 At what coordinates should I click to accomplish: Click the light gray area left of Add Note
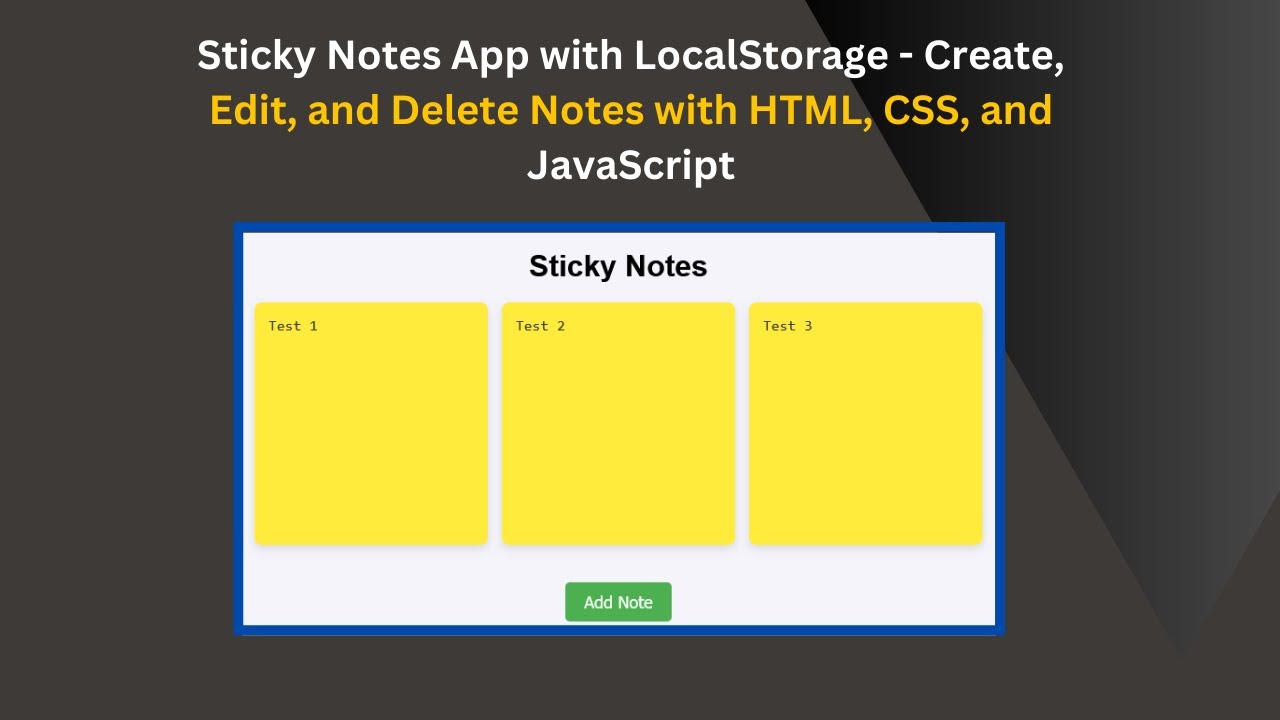coord(400,600)
